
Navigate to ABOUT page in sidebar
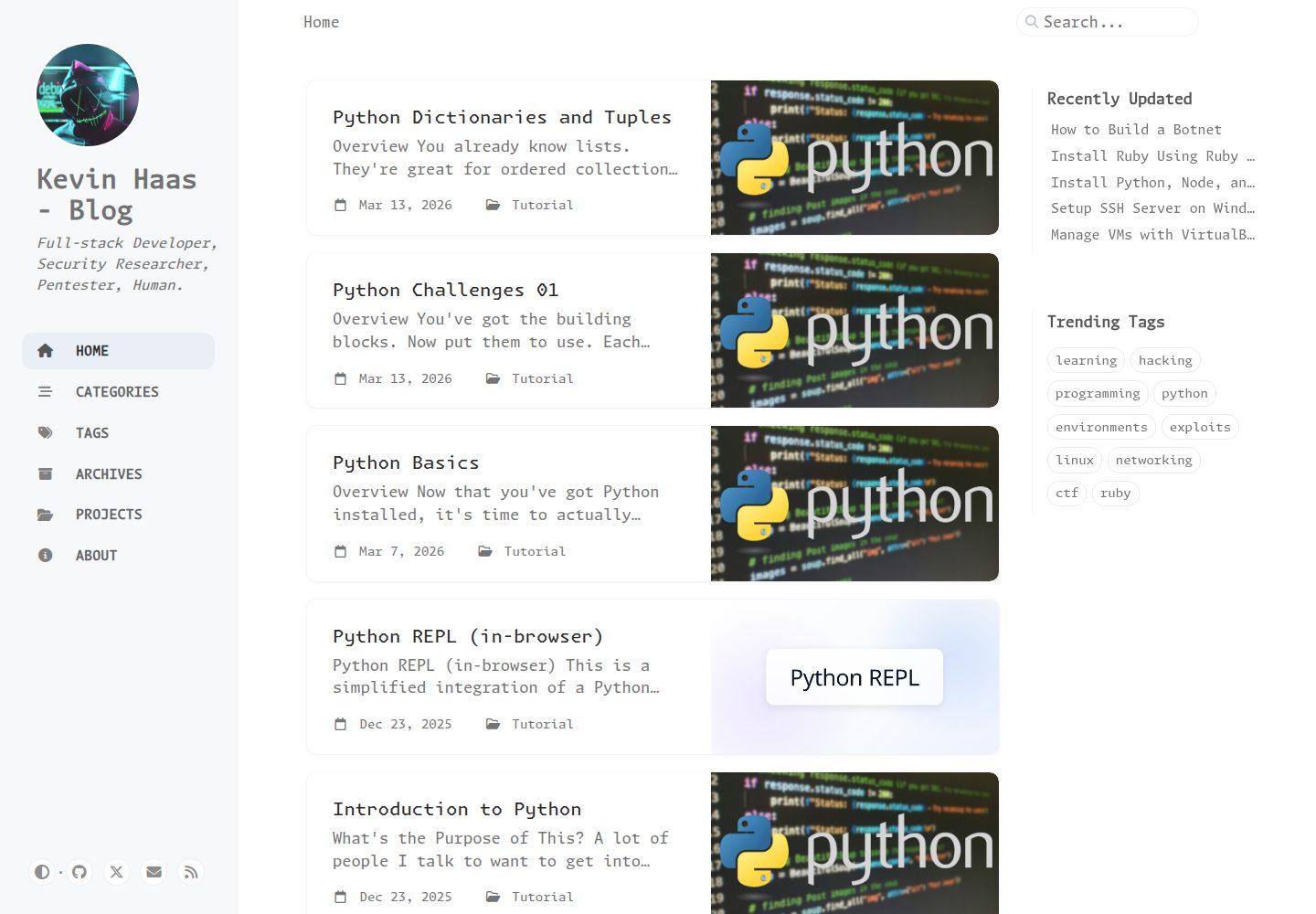118,556
